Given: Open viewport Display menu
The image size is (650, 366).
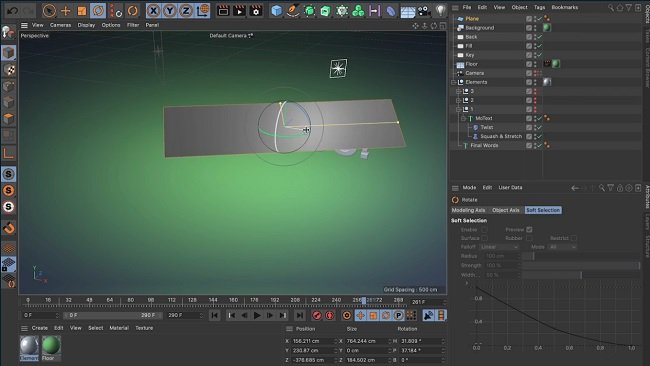Looking at the screenshot, I should tap(86, 25).
